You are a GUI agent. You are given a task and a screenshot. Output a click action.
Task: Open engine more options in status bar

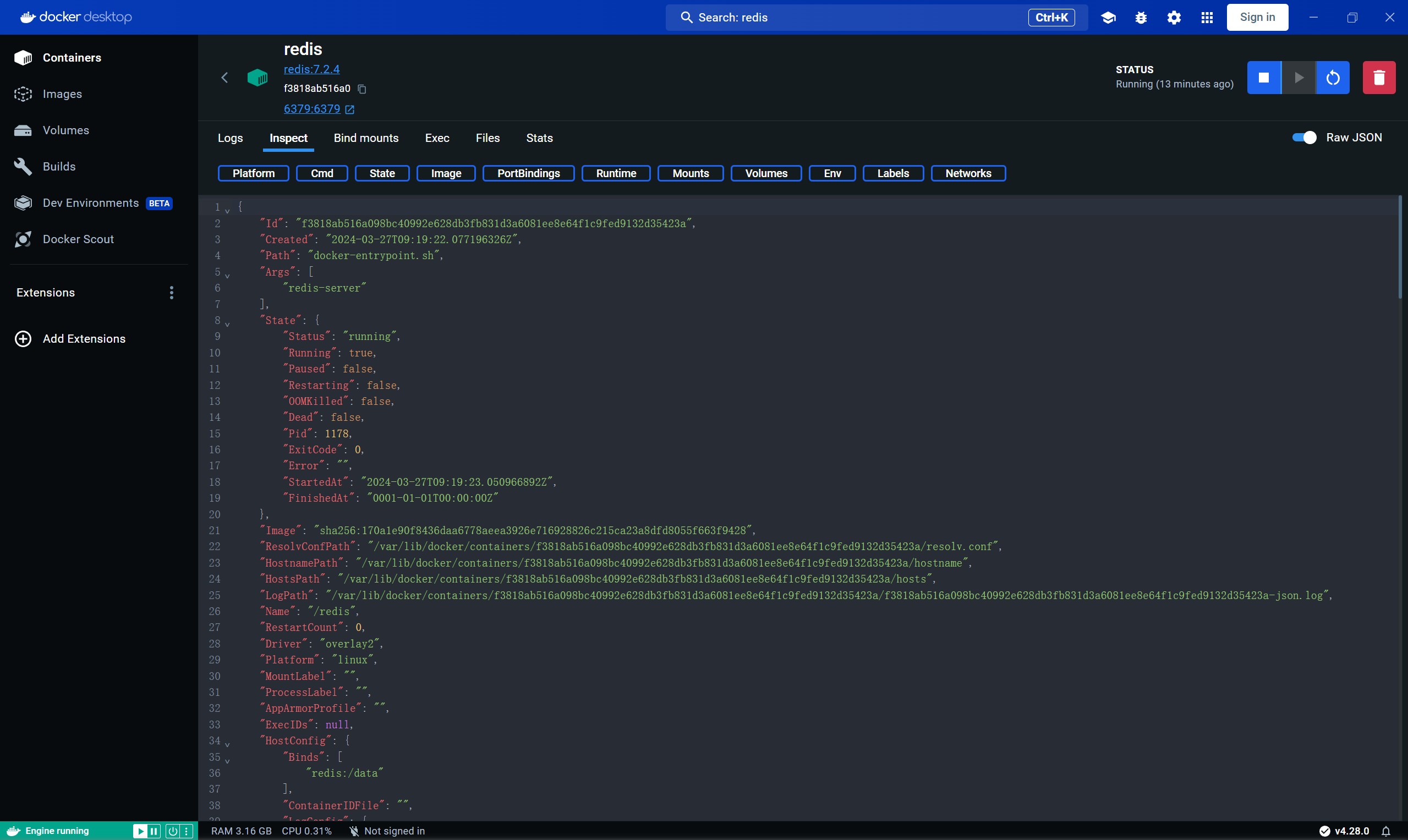point(187,831)
